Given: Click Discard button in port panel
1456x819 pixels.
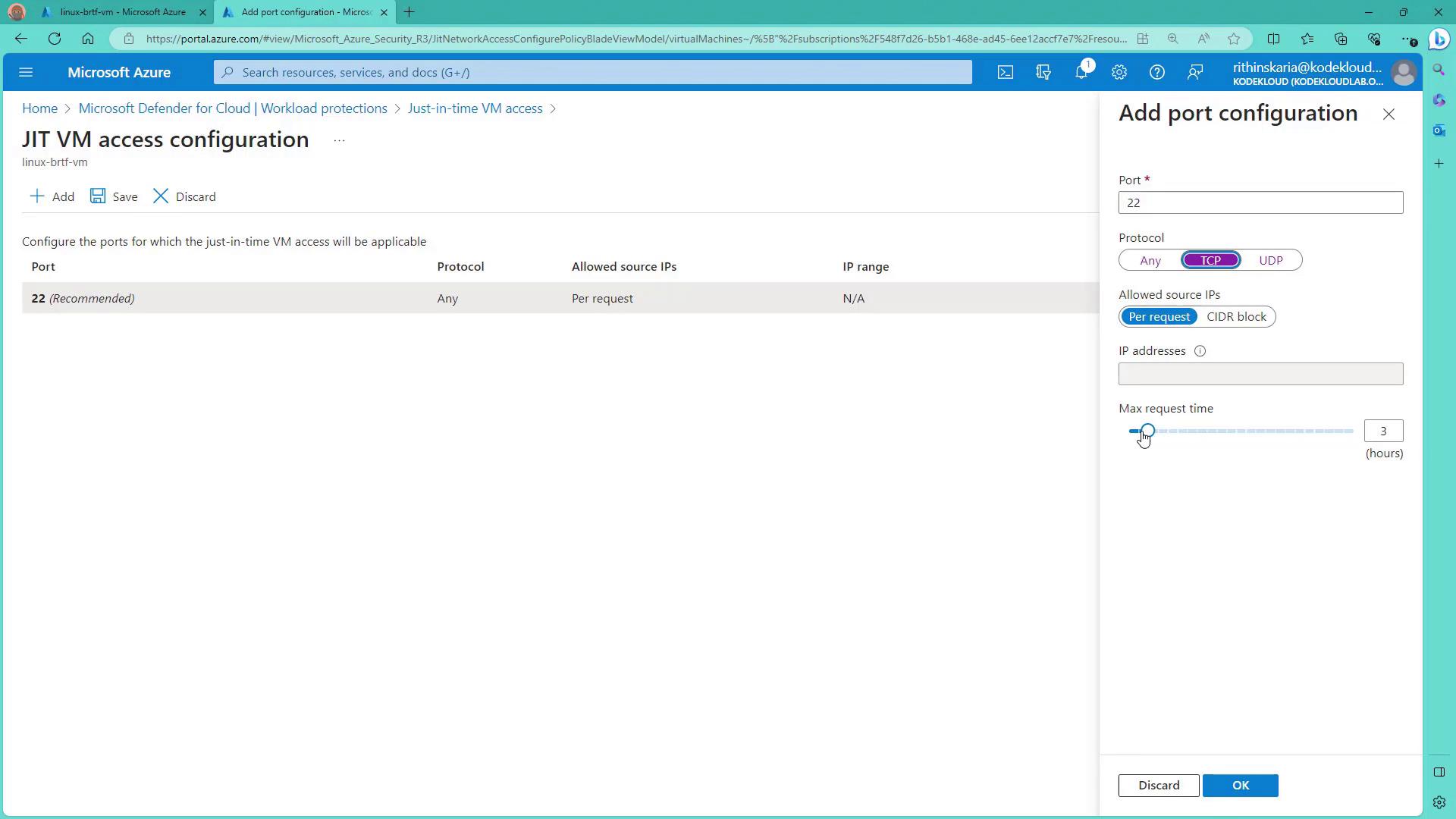Looking at the screenshot, I should [1158, 785].
